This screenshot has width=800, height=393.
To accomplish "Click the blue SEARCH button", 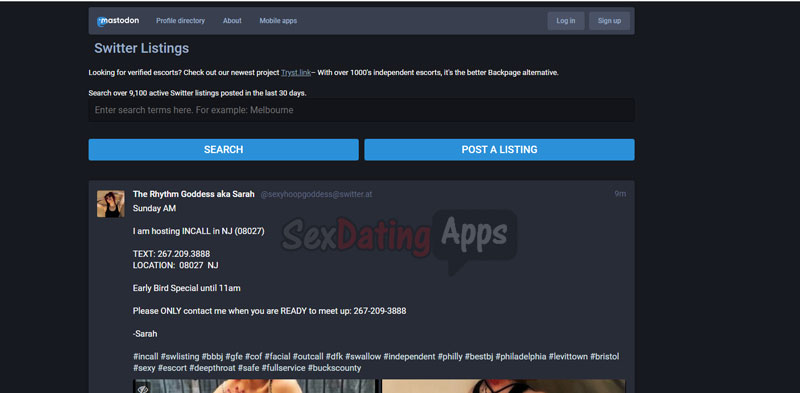I will [223, 150].
